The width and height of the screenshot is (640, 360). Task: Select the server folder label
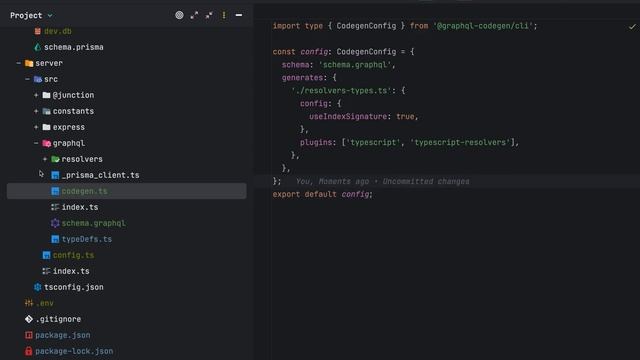49,63
